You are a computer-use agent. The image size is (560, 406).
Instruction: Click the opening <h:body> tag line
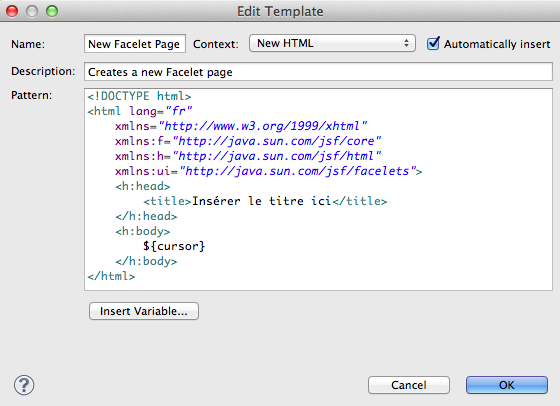(142, 231)
